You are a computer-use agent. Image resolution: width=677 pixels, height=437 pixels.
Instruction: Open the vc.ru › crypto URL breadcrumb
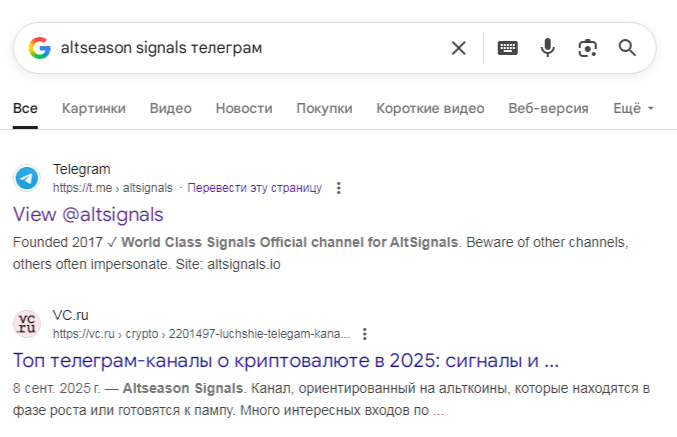[x=201, y=334]
